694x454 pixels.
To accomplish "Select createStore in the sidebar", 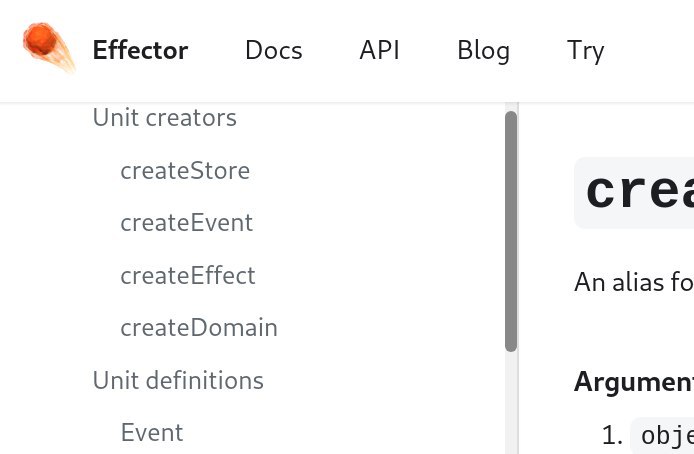I will (185, 171).
